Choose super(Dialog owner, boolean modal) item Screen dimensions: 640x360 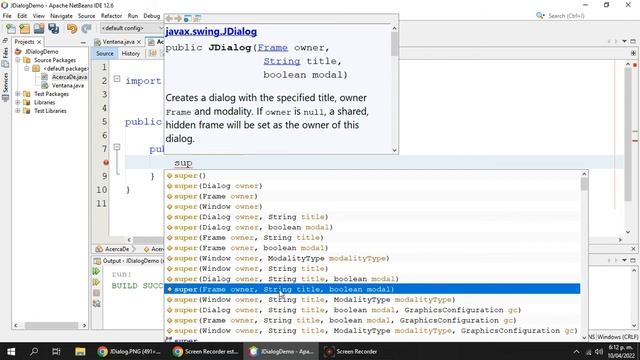[x=372, y=227]
